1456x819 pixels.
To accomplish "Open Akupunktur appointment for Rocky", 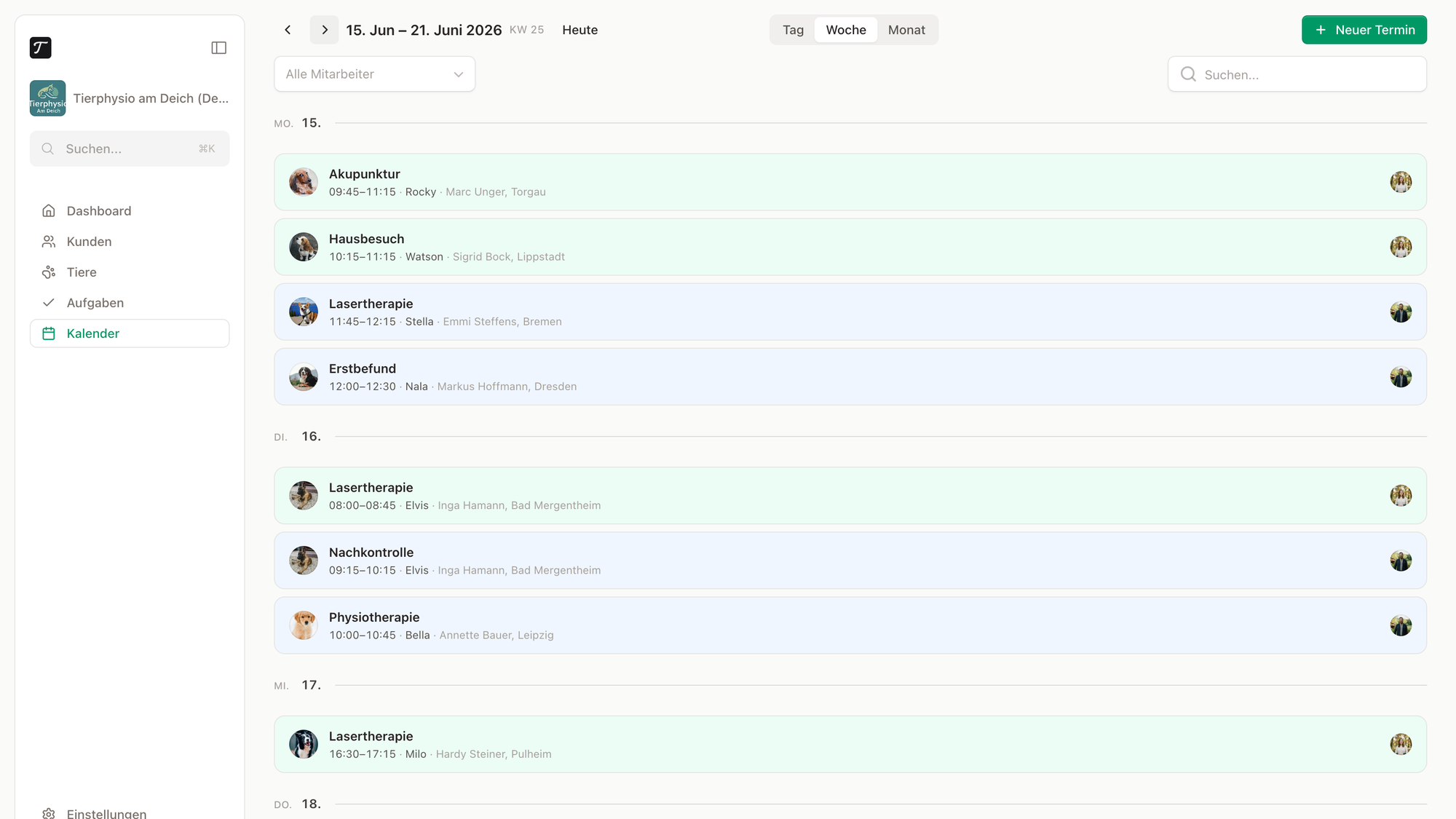I will 850,182.
